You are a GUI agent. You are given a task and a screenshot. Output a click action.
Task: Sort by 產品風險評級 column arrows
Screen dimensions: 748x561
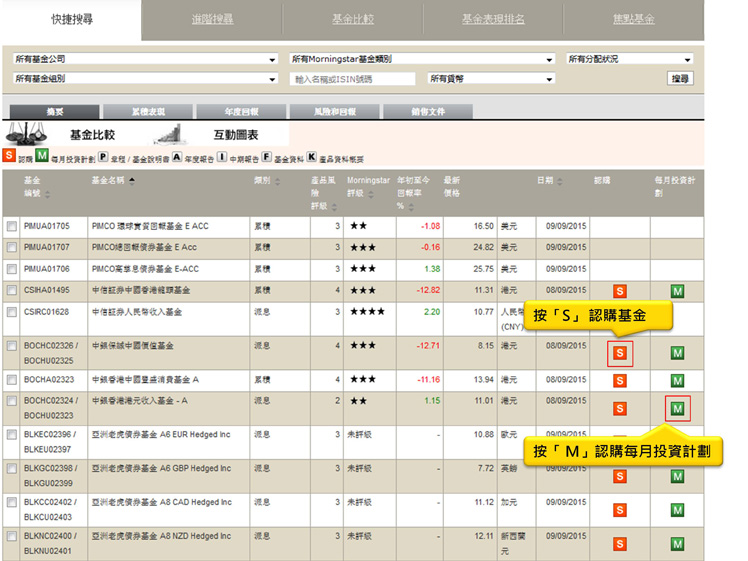click(334, 207)
